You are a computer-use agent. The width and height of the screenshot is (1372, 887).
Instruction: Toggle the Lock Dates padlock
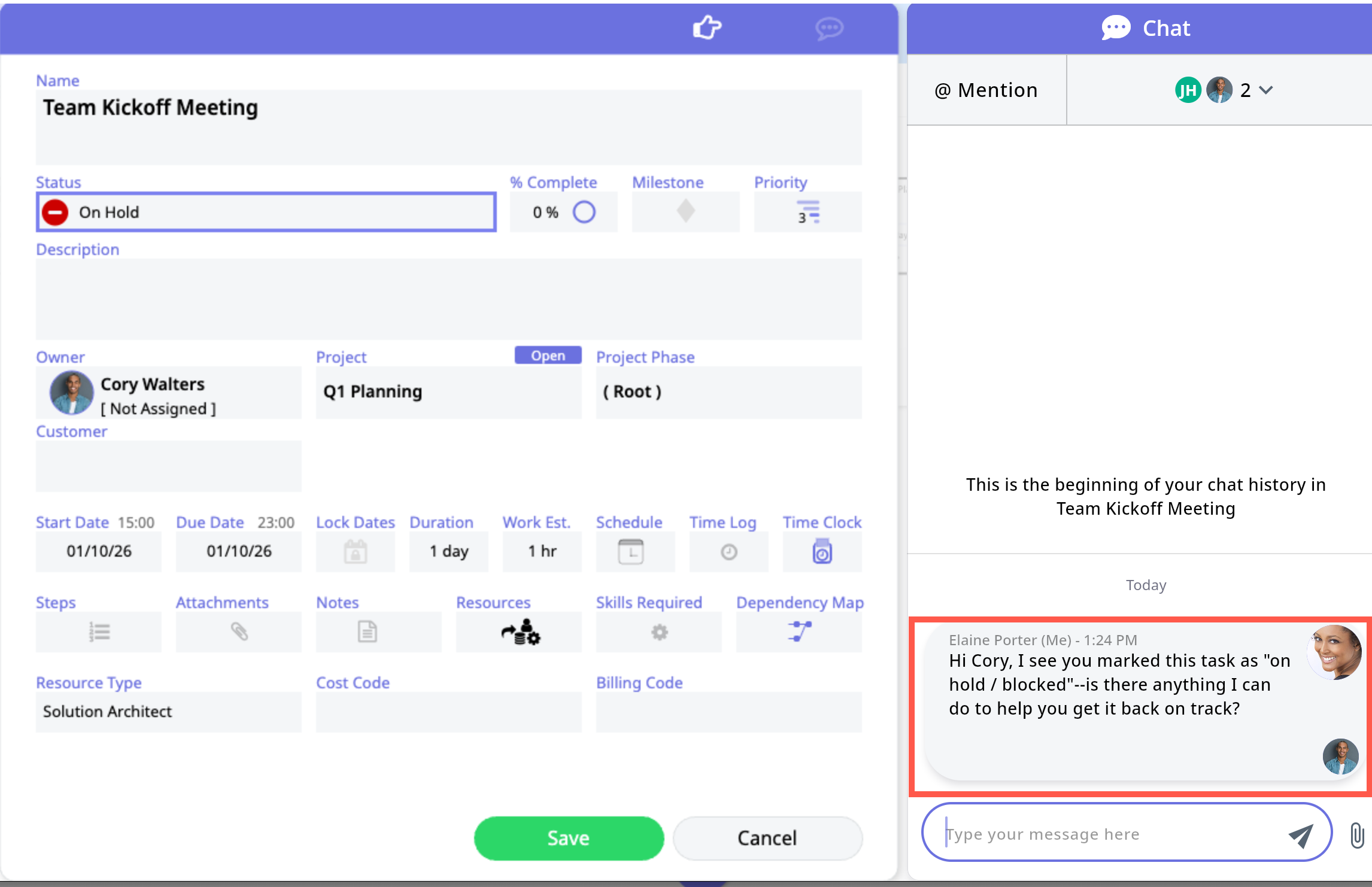355,551
